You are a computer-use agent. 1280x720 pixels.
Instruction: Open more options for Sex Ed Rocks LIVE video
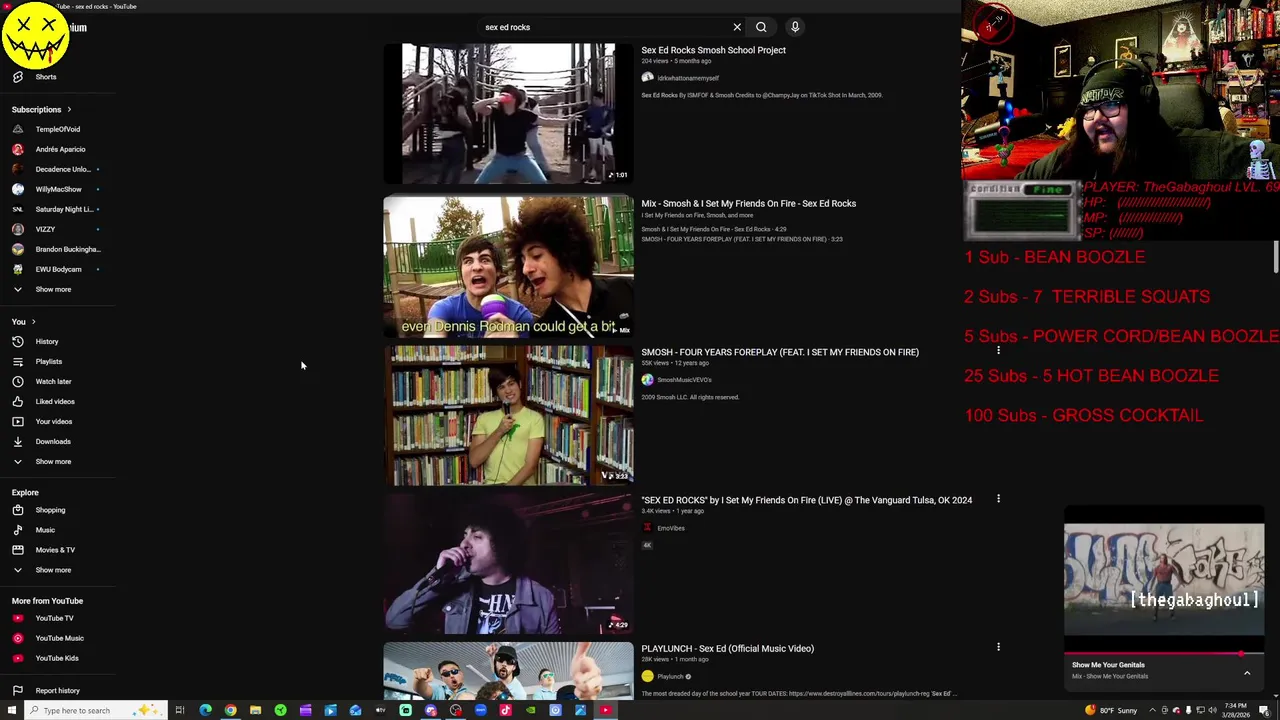click(x=998, y=499)
